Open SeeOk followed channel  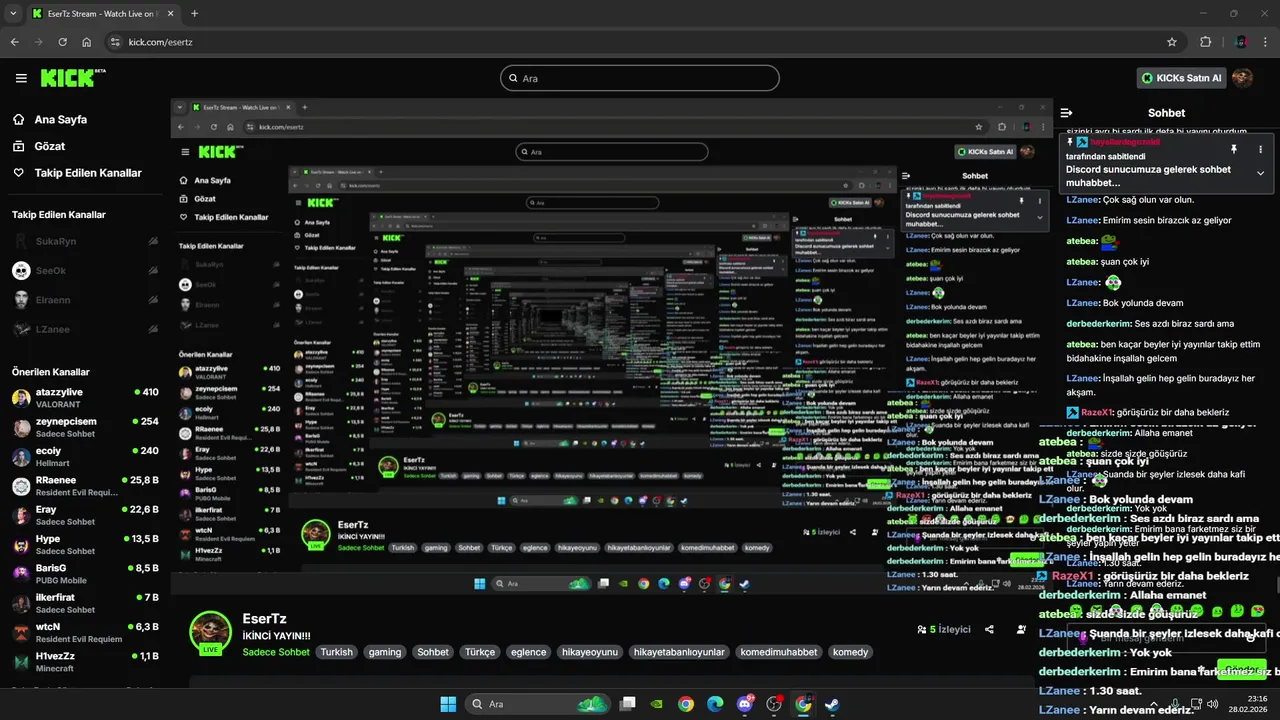click(x=84, y=271)
